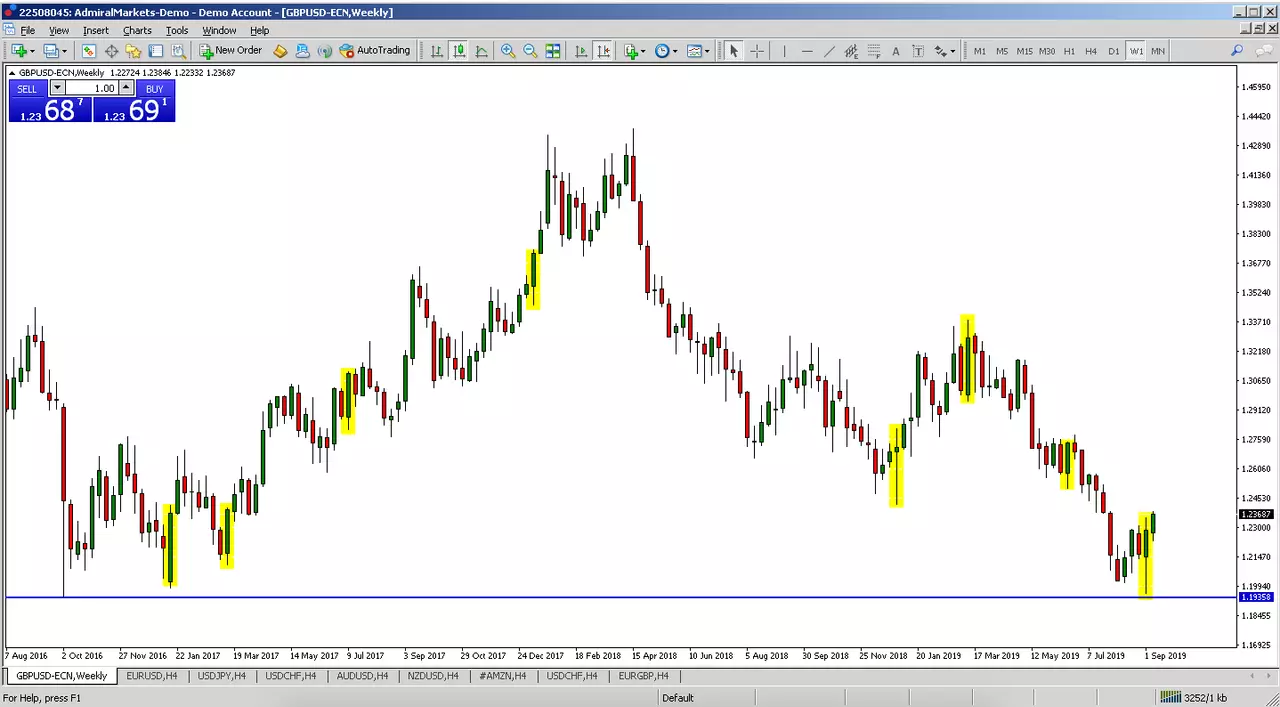Open the new chart dropdown arrow
Screen dimensions: 1280x707
(32, 51)
